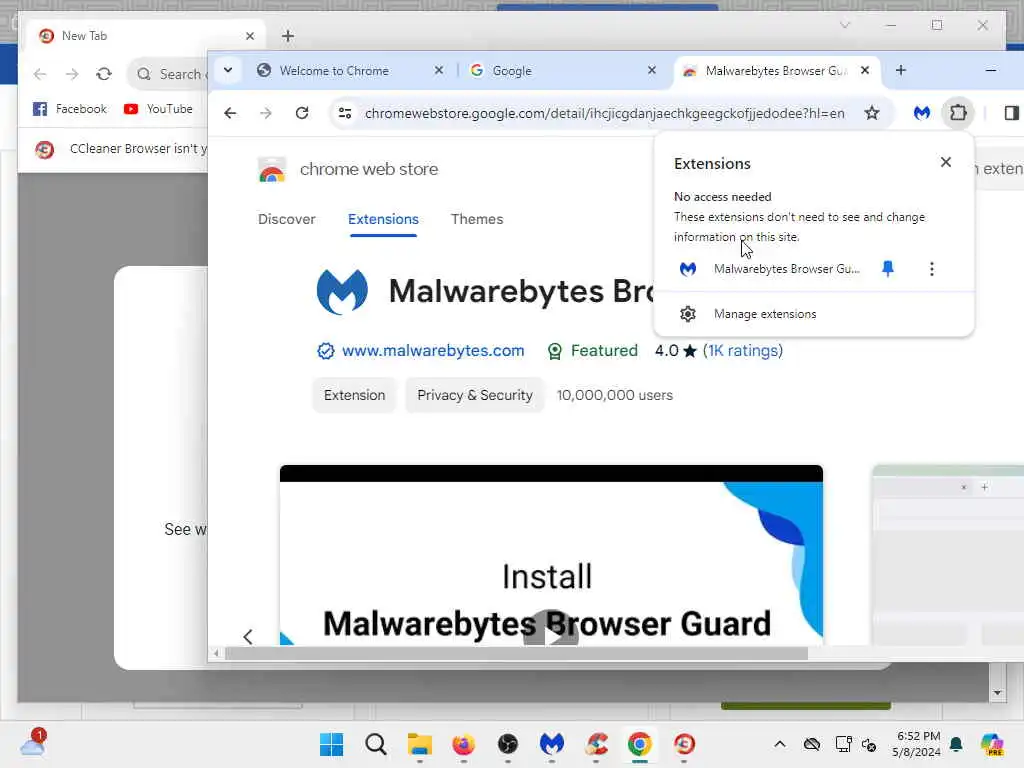This screenshot has width=1024, height=768.
Task: Click left arrow of the horizontal scrollbar
Action: coord(216,653)
